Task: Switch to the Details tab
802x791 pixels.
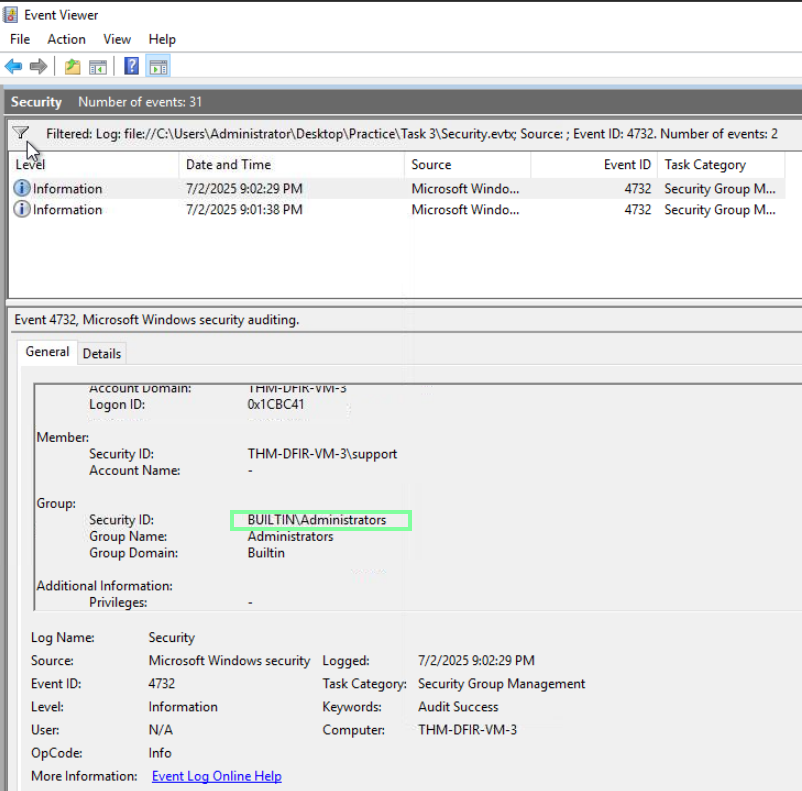Action: 101,353
